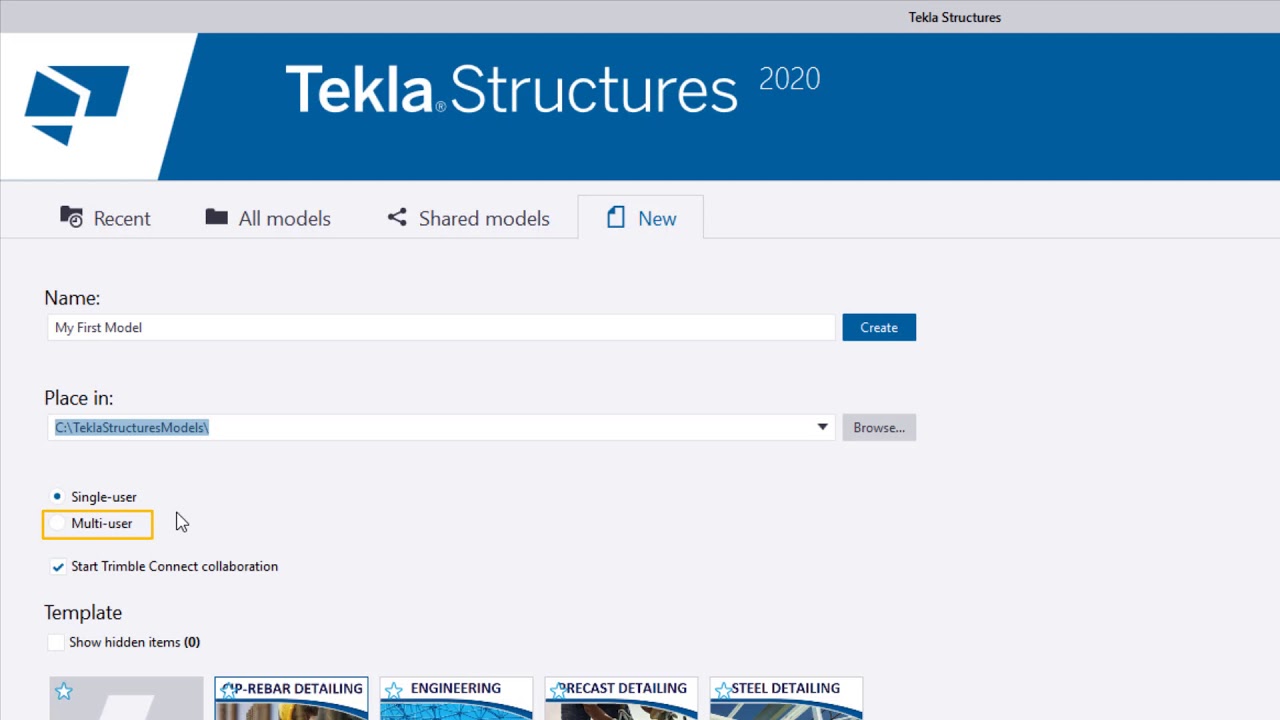Choose the Engineering template thumbnail
The width and height of the screenshot is (1280, 720).
click(x=456, y=699)
